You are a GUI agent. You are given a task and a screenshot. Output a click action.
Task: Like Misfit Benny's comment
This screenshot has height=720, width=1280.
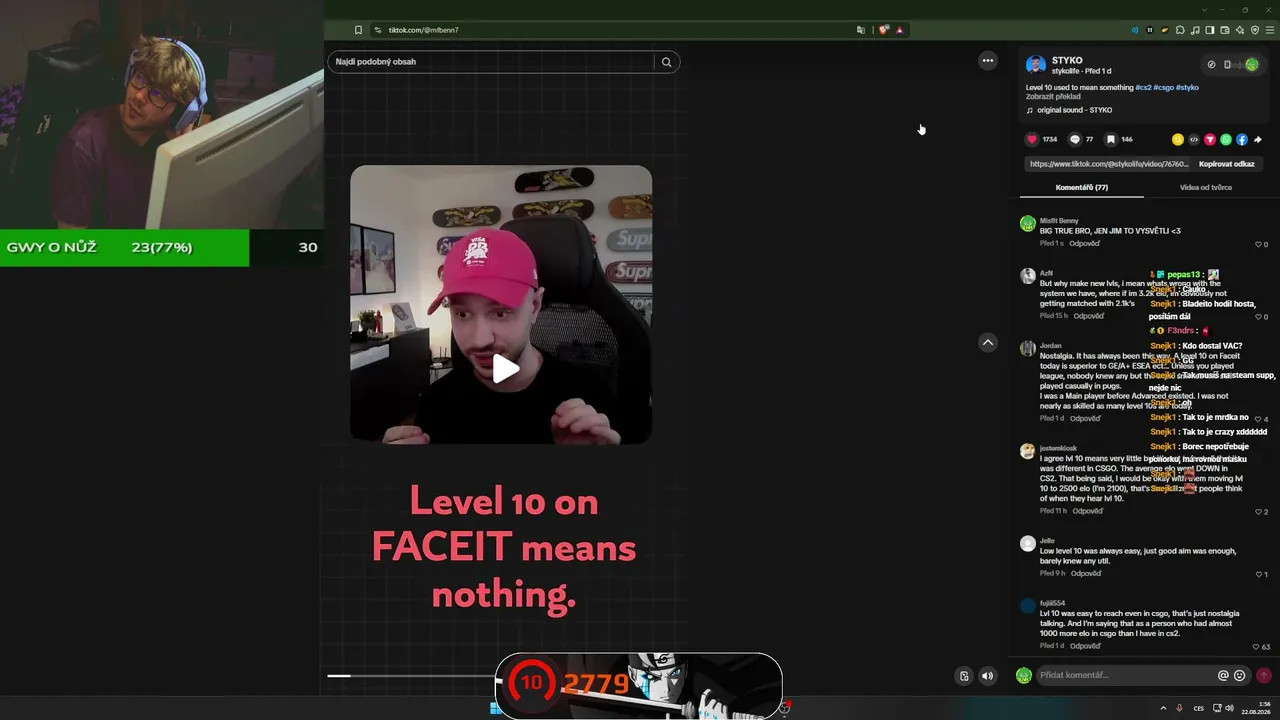(x=1259, y=244)
